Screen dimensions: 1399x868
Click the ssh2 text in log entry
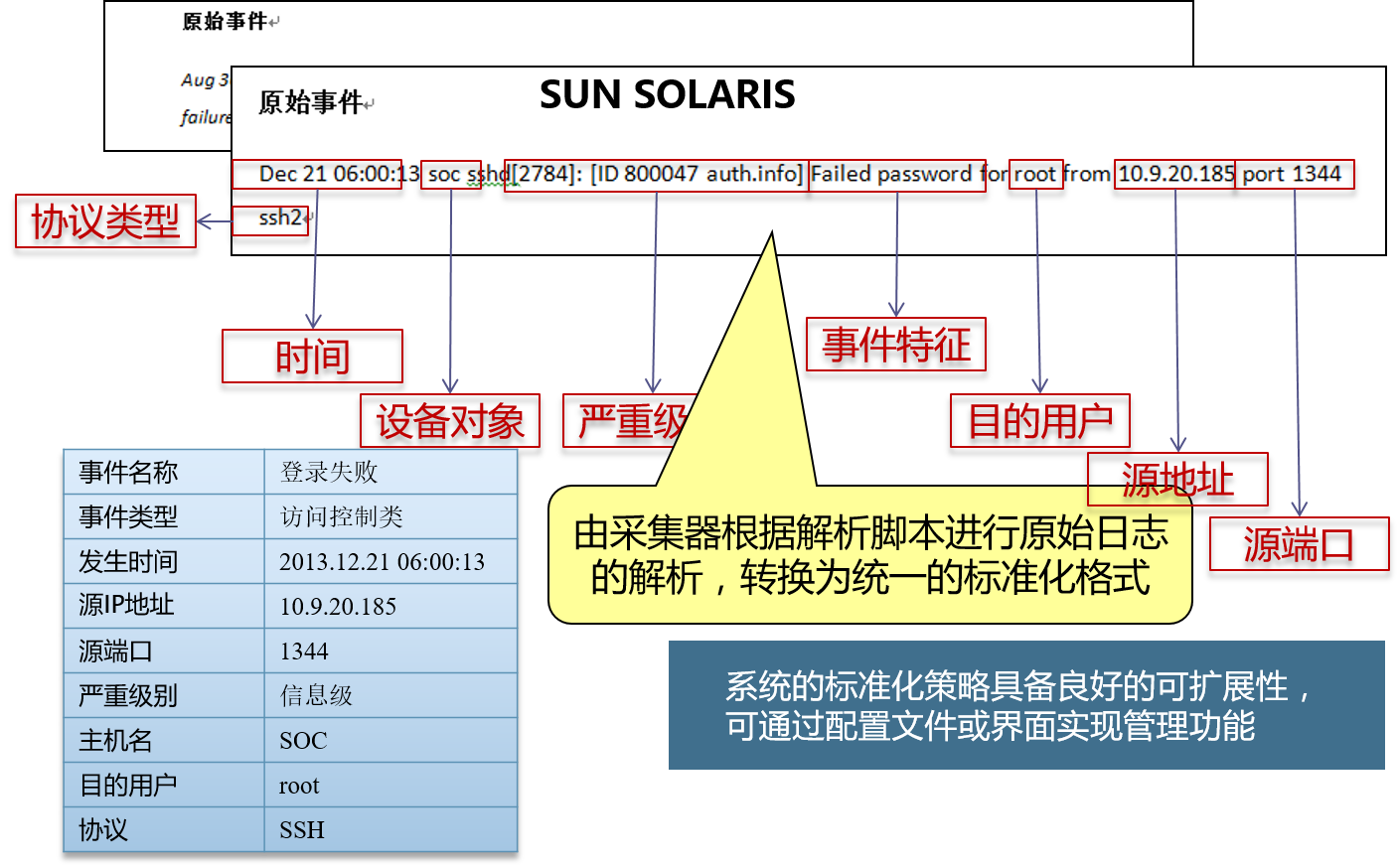point(279,218)
